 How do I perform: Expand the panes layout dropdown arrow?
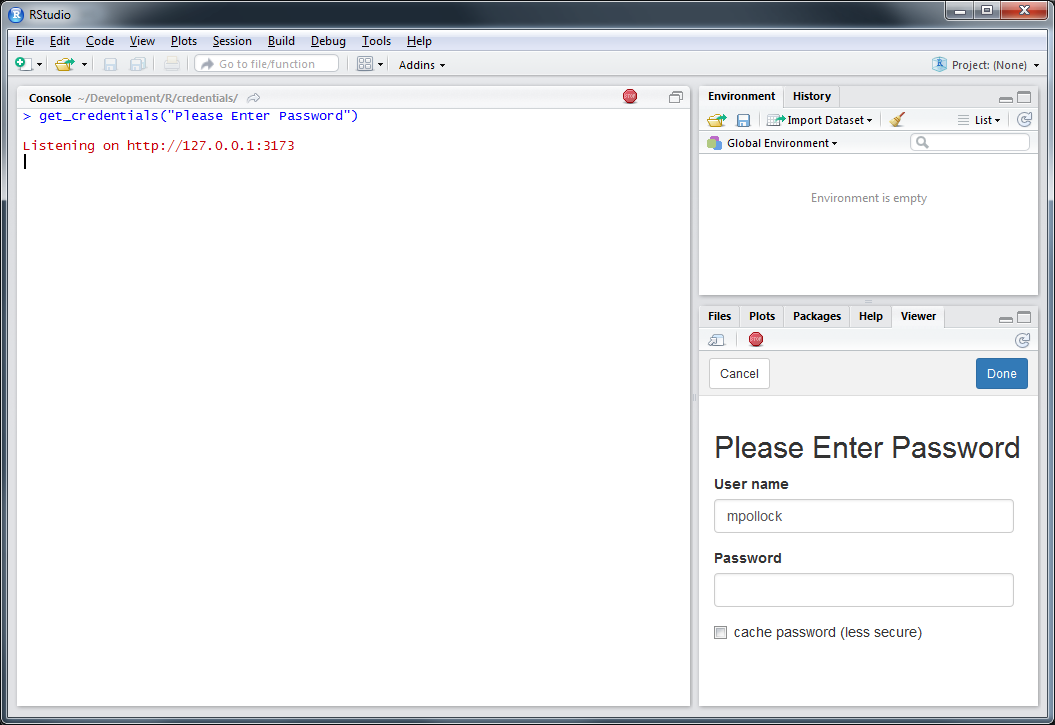coord(380,65)
